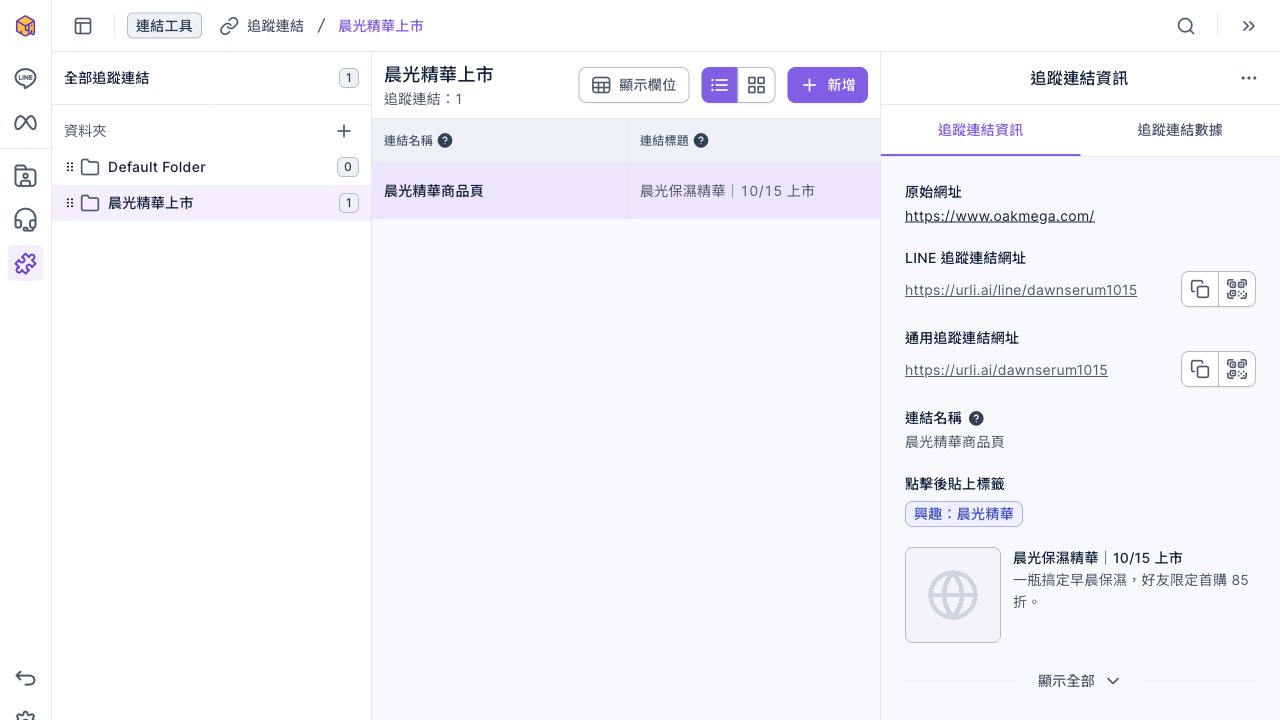This screenshot has height=720, width=1280.
Task: Open the Meta channel sidebar icon
Action: coord(25,122)
